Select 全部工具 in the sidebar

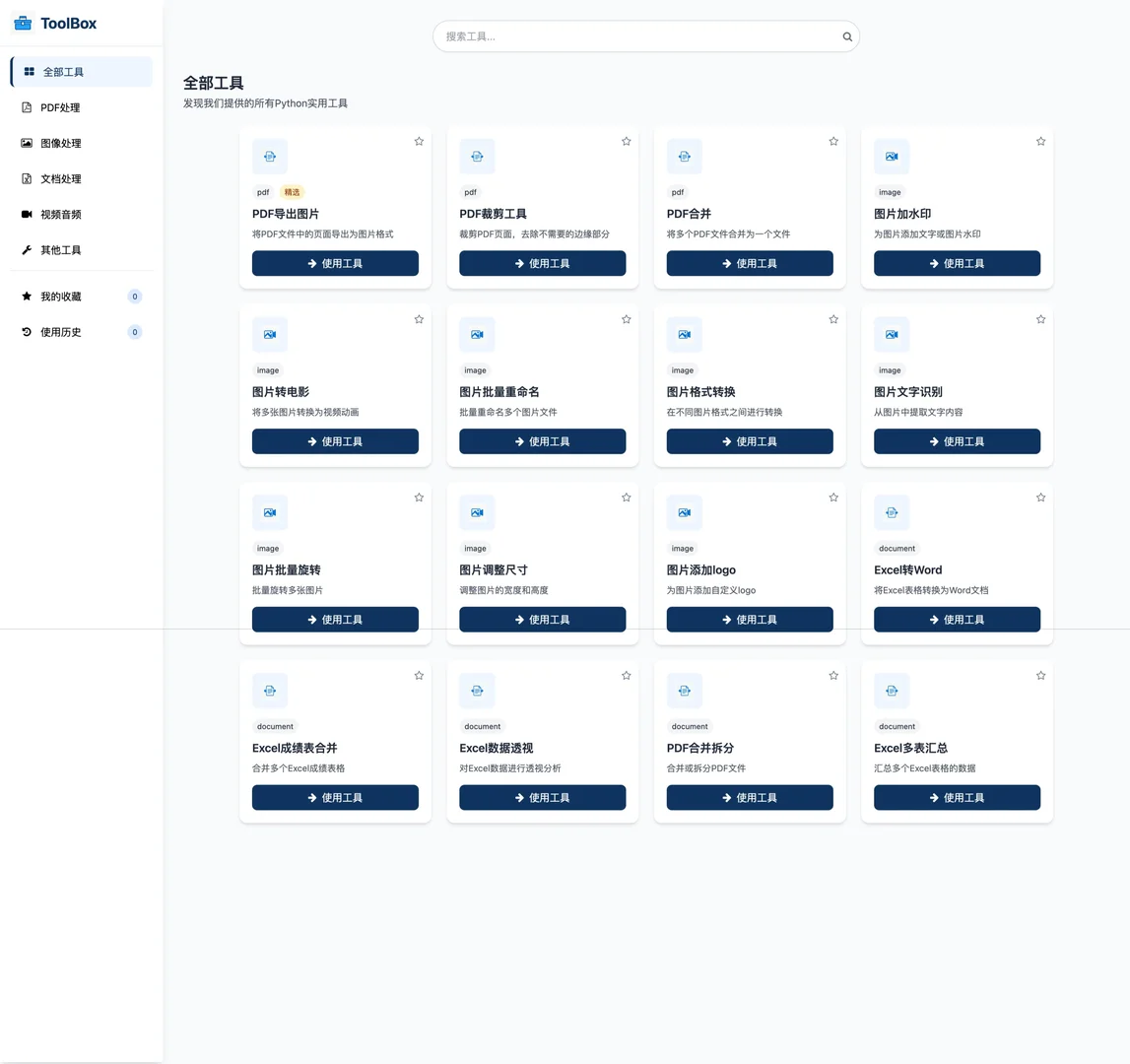click(x=82, y=72)
